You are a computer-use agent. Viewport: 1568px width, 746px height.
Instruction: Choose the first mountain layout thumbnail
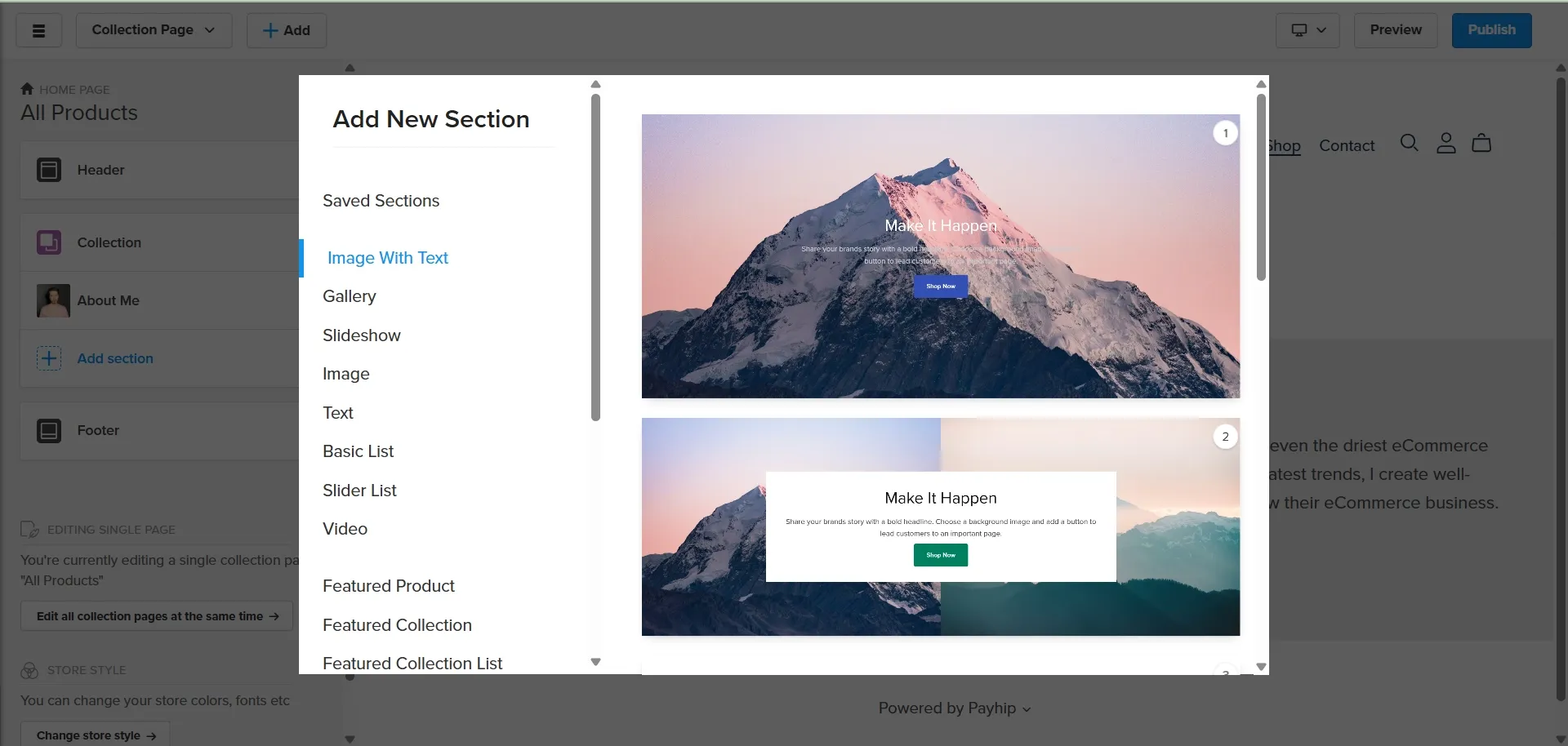tap(941, 256)
